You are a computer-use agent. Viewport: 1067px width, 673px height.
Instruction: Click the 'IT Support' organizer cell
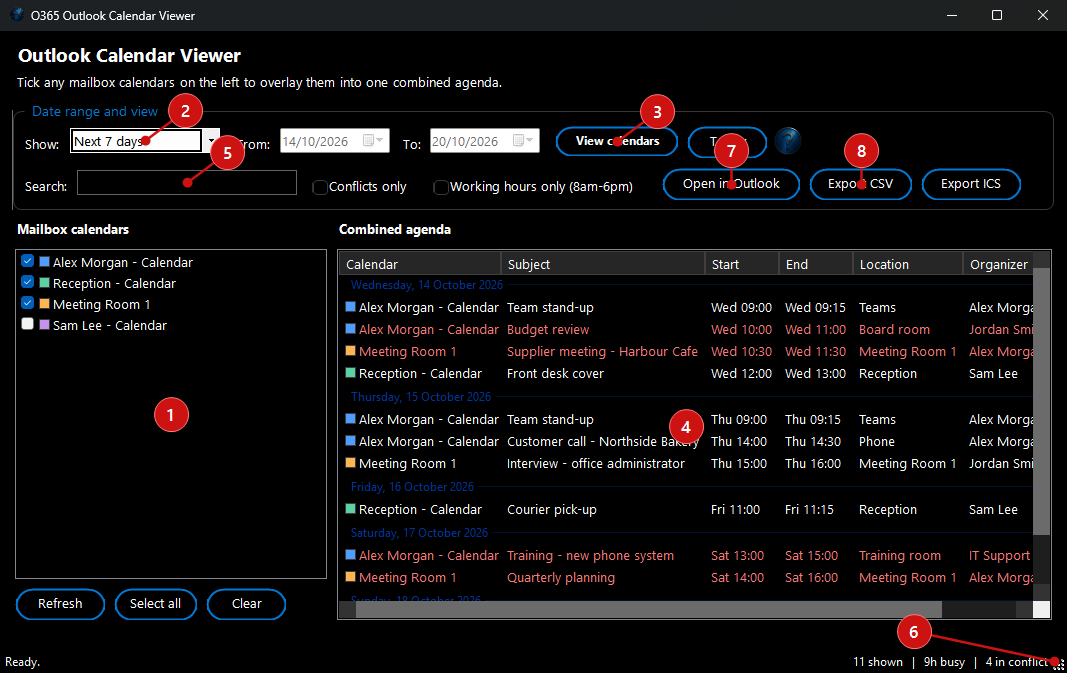1000,556
